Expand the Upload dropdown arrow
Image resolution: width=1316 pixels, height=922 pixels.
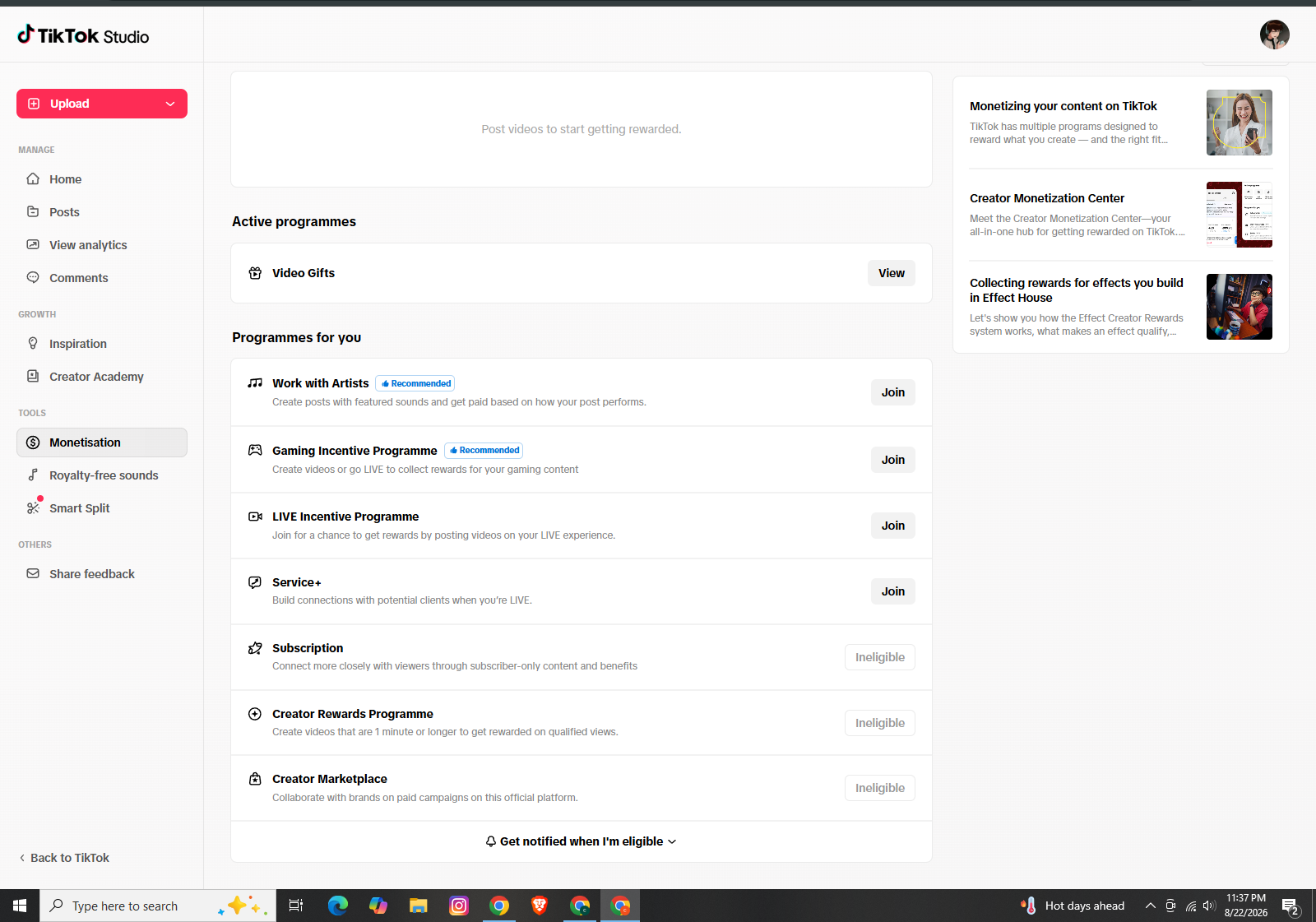click(170, 104)
